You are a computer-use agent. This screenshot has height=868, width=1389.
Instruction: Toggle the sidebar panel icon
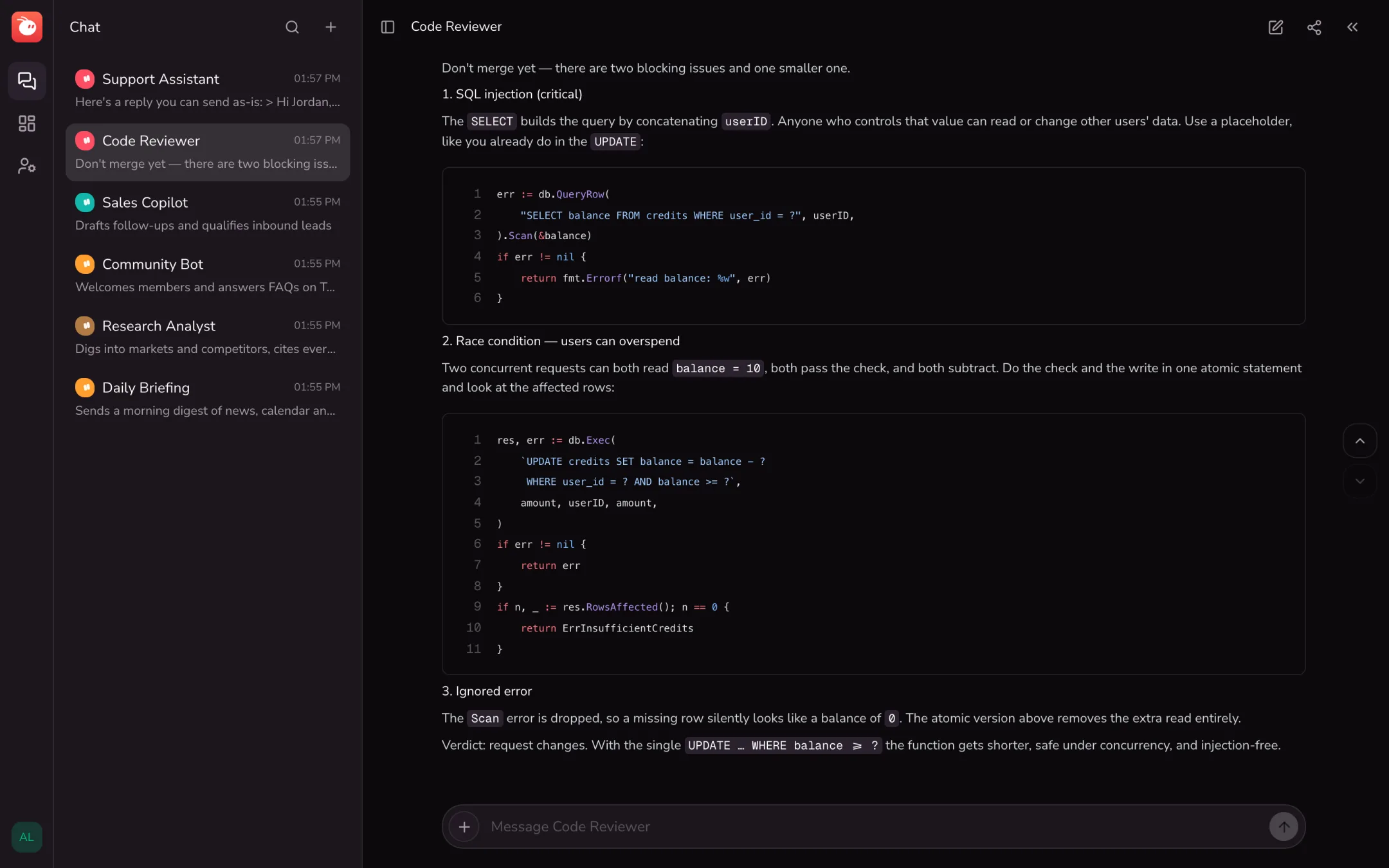point(388,27)
